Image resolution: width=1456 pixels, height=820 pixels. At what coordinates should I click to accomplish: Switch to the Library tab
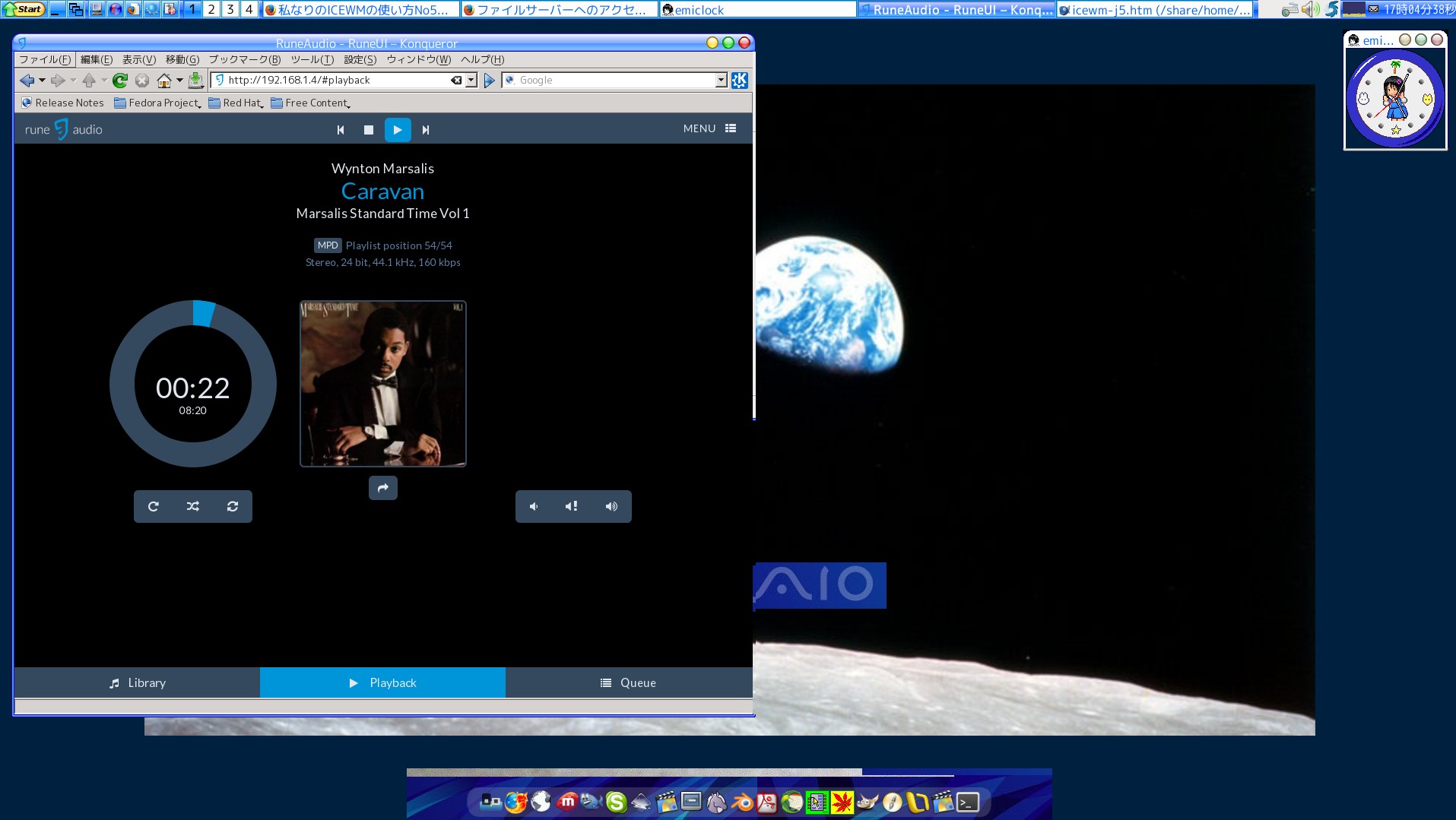pyautogui.click(x=137, y=683)
